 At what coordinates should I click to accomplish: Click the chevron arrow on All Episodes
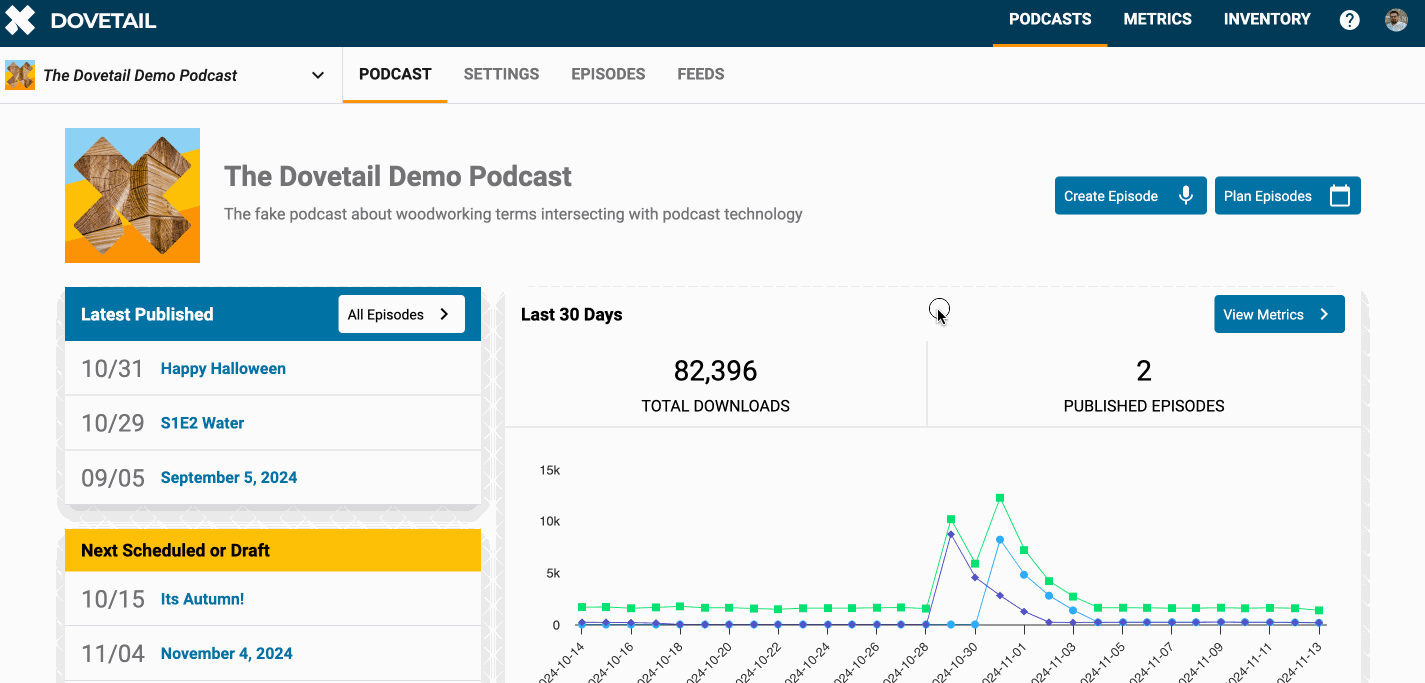tap(445, 314)
